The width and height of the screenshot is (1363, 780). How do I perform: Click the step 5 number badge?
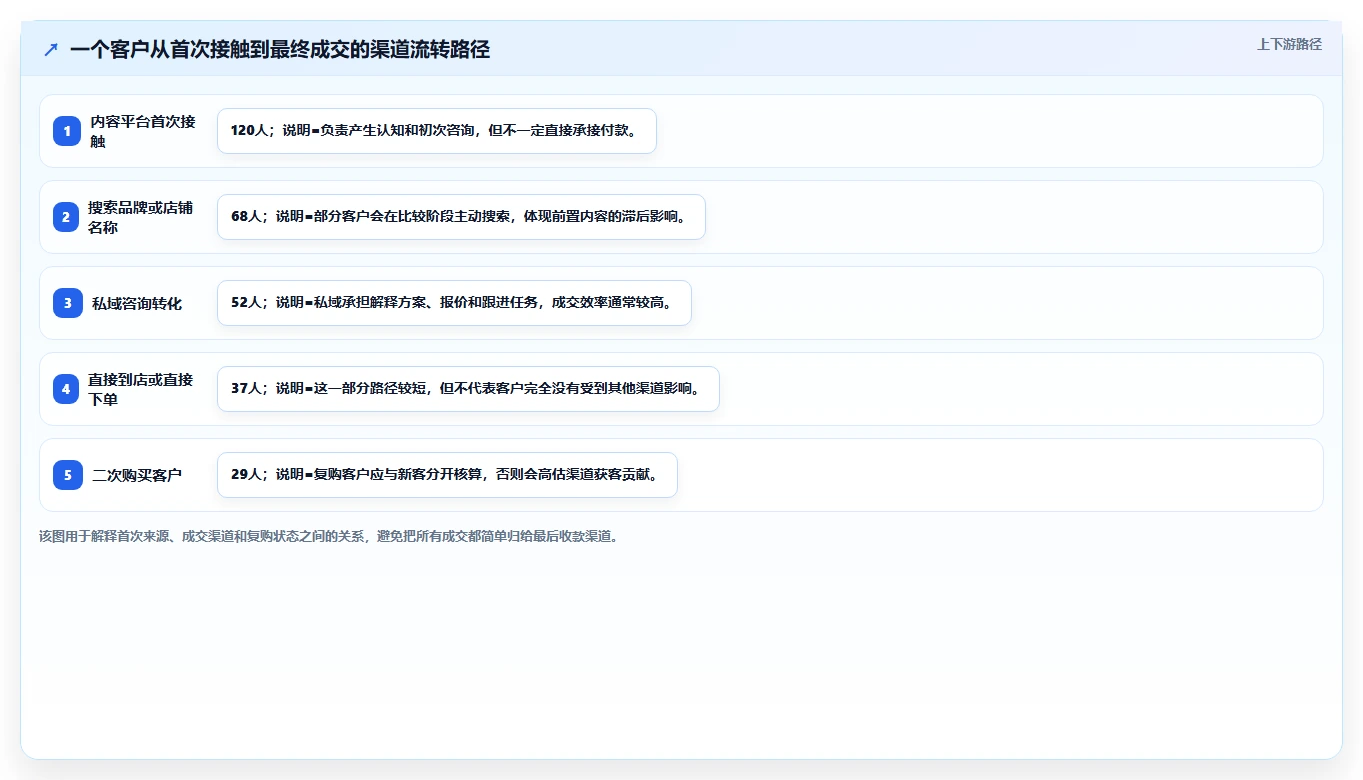(68, 475)
